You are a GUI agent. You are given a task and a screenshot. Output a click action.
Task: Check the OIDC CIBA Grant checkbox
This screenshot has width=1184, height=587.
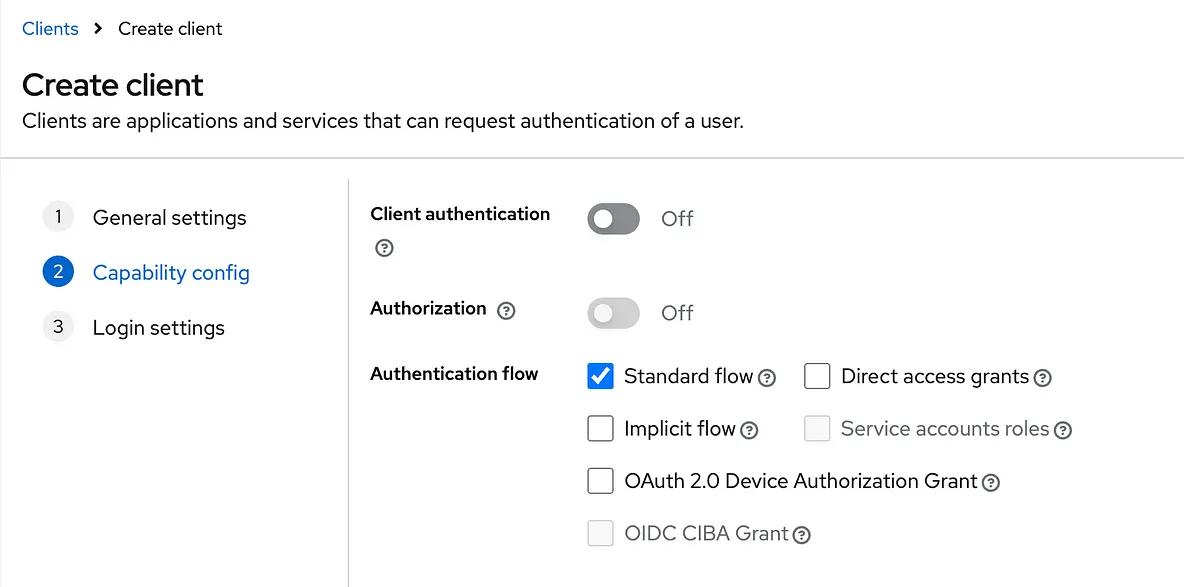pyautogui.click(x=600, y=533)
